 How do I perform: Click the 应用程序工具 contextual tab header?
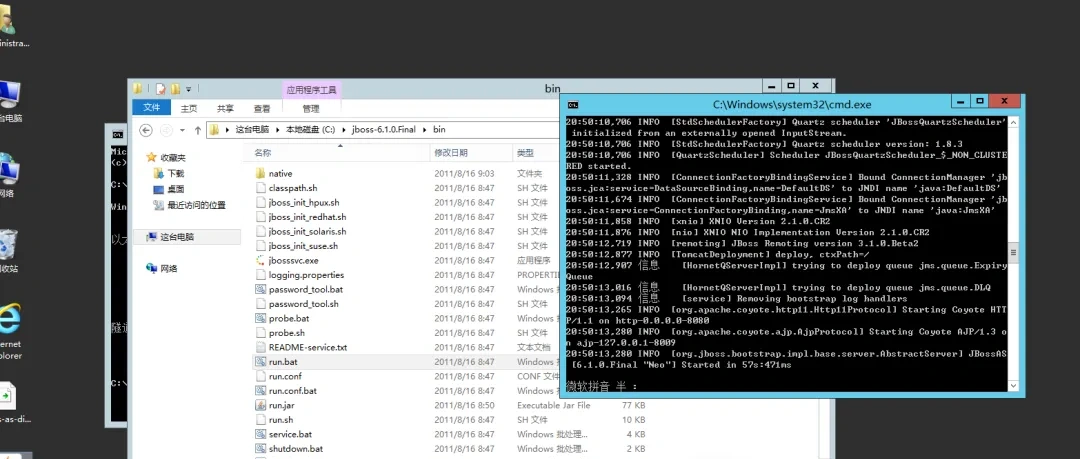(311, 90)
